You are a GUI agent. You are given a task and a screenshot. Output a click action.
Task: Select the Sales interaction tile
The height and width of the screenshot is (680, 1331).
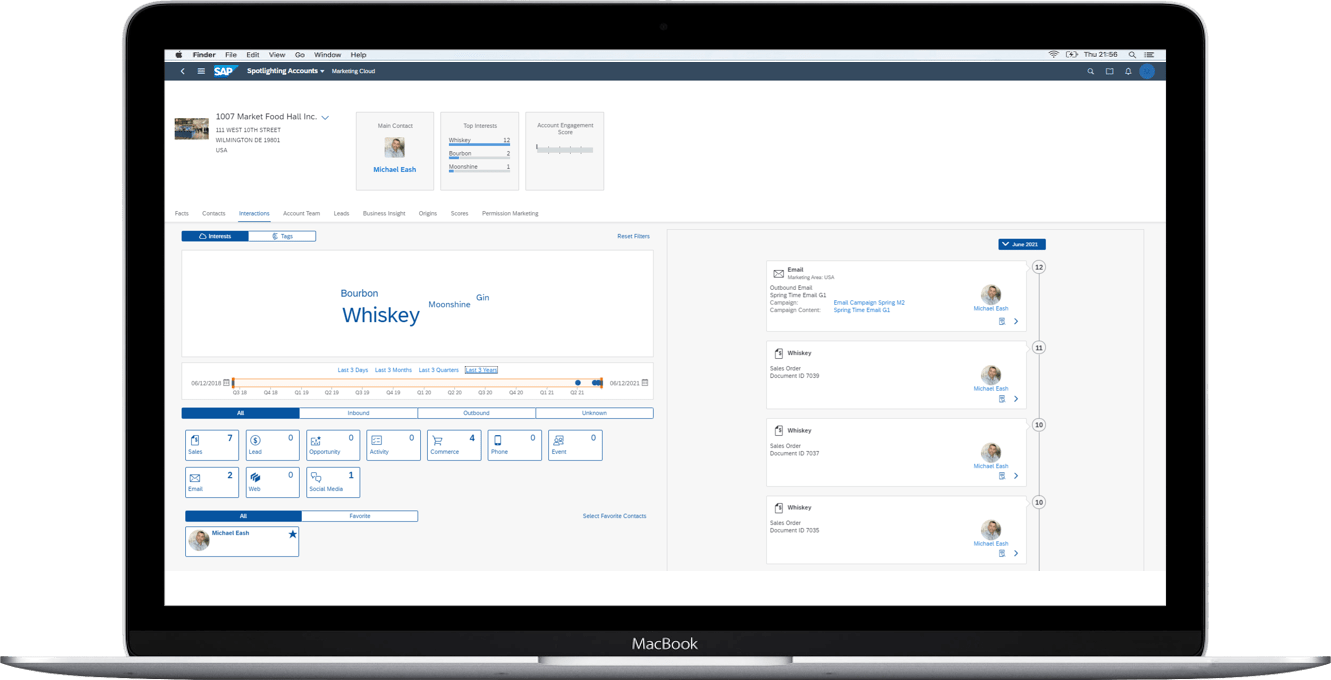tap(211, 445)
